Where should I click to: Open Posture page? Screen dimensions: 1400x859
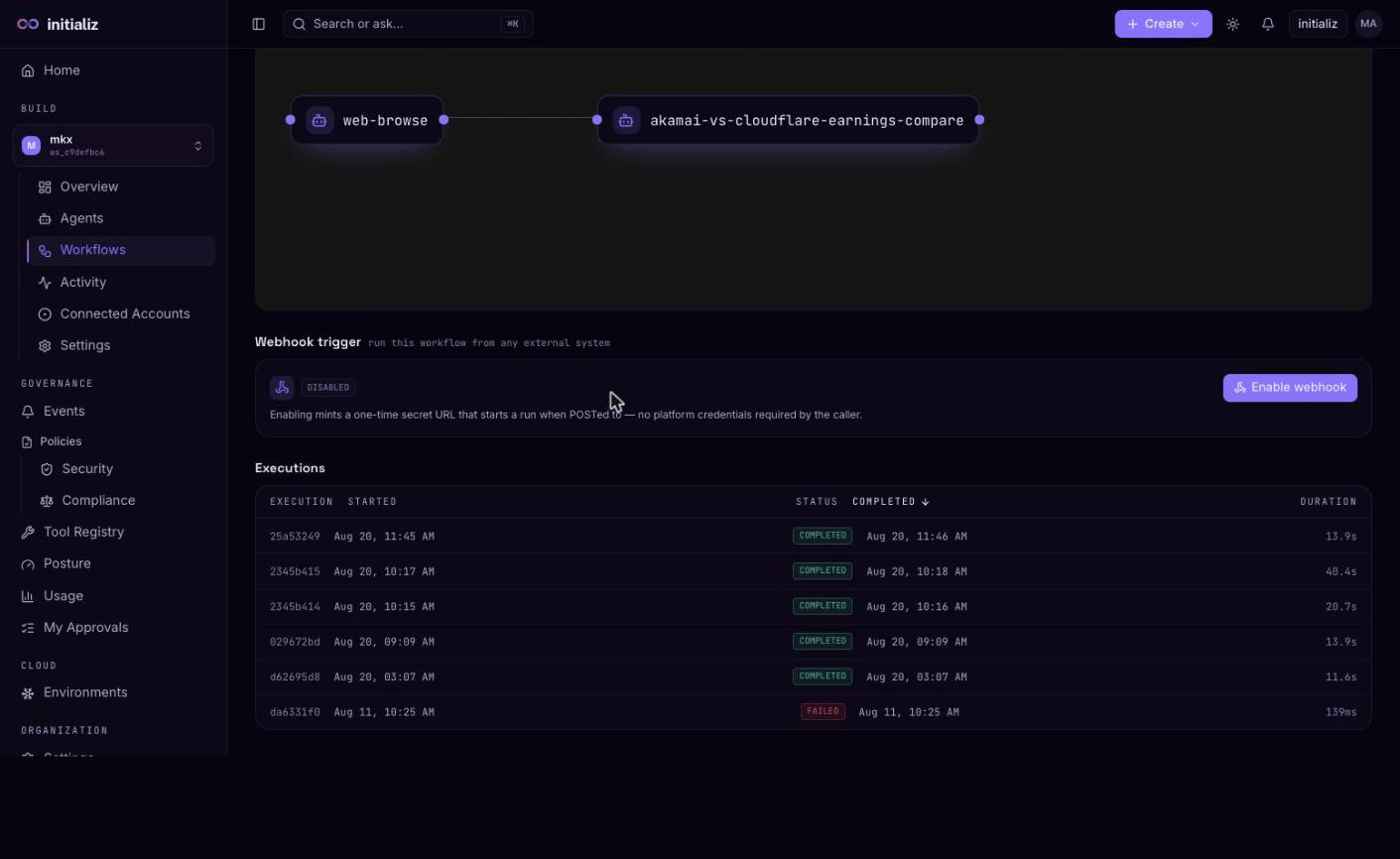click(x=113, y=563)
